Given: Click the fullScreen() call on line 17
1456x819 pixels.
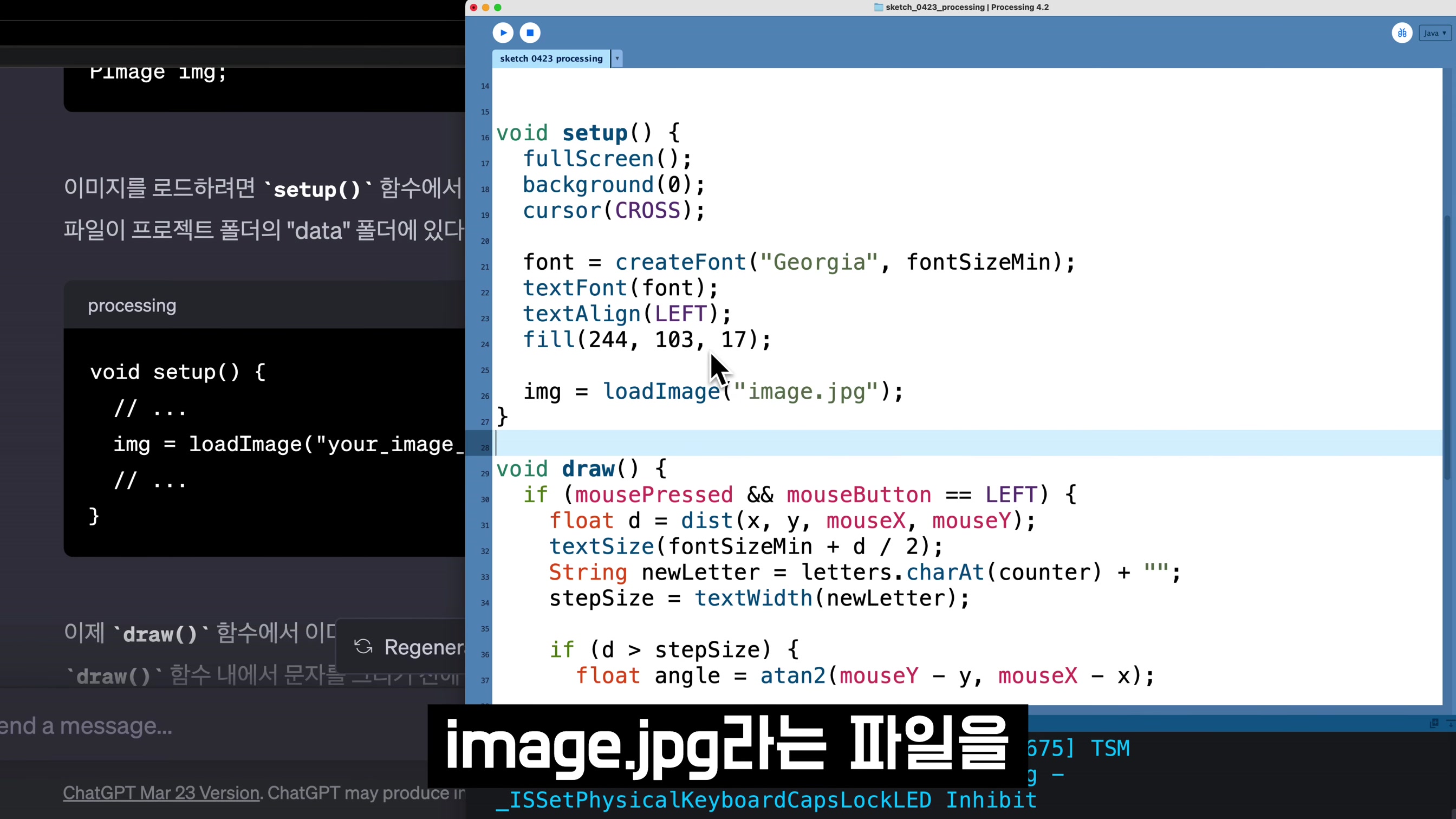Looking at the screenshot, I should click(x=607, y=159).
